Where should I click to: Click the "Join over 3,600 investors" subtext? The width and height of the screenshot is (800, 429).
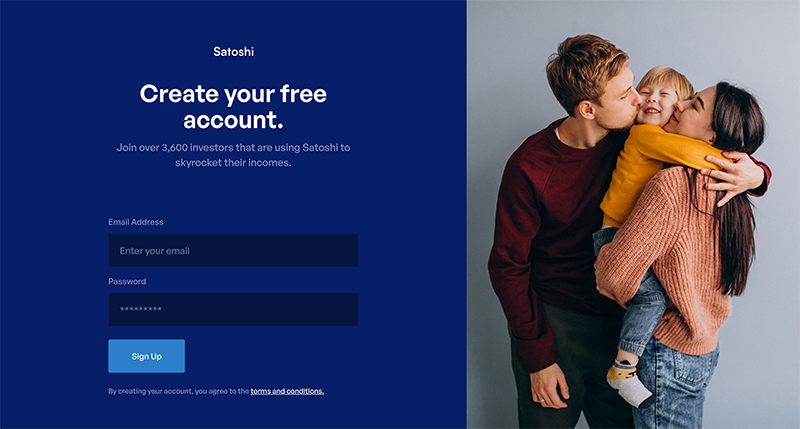click(x=233, y=155)
